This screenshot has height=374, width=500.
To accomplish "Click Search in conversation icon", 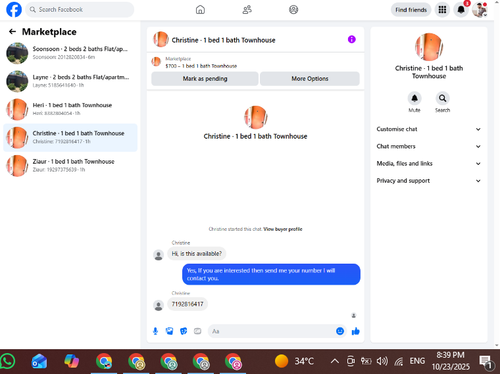I will point(442,99).
